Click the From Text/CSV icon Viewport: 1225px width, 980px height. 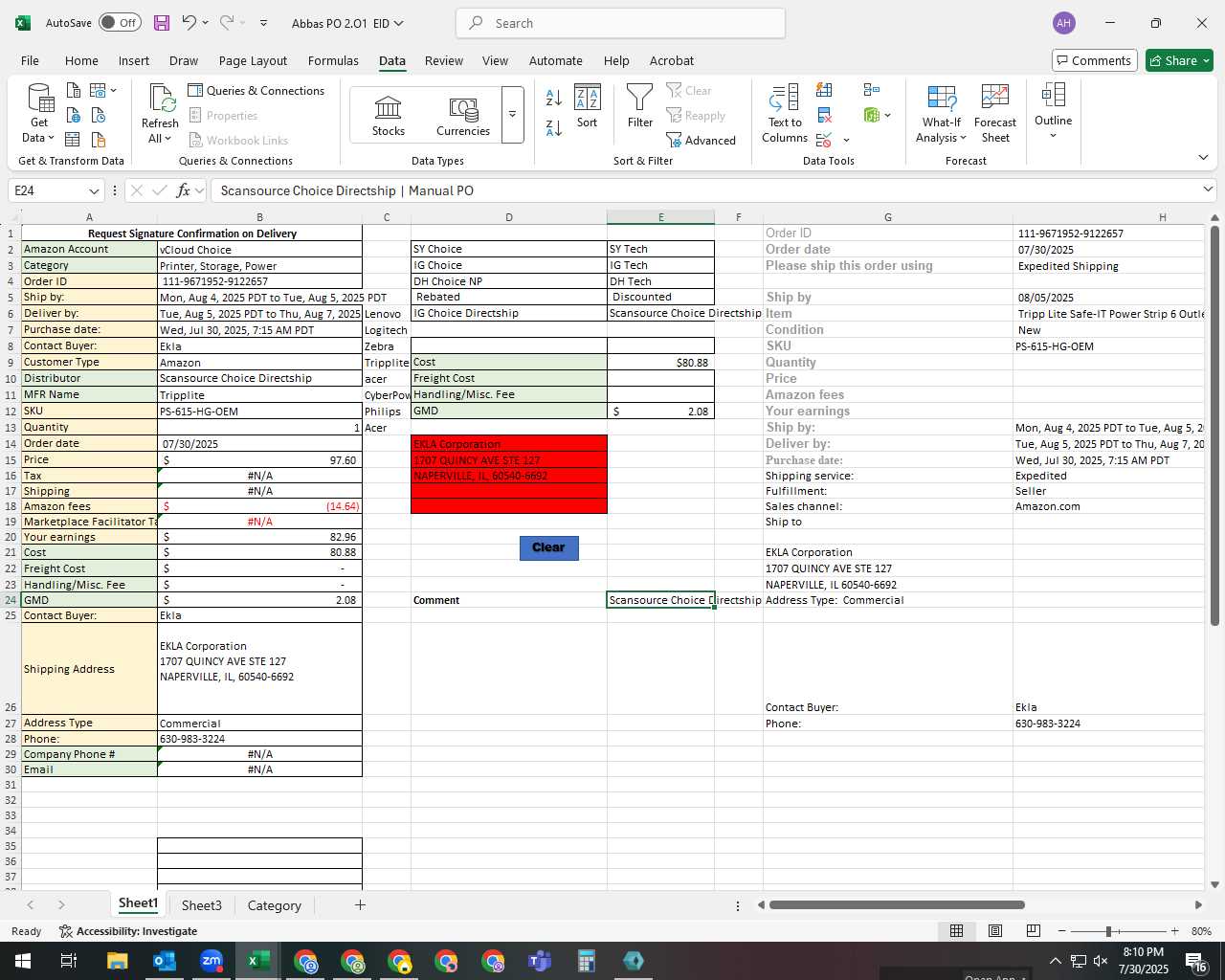(74, 91)
